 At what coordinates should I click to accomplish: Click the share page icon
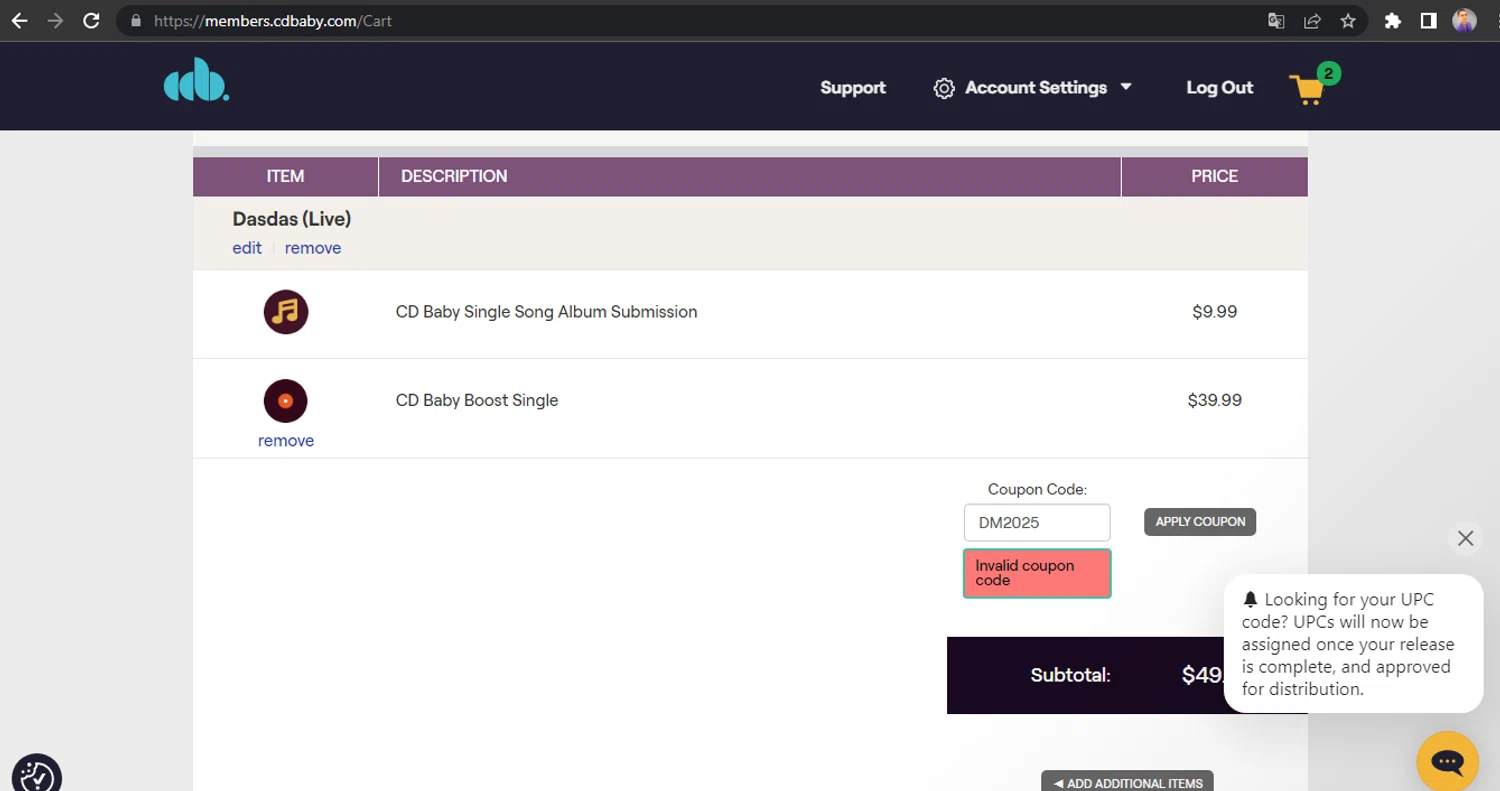[x=1312, y=20]
